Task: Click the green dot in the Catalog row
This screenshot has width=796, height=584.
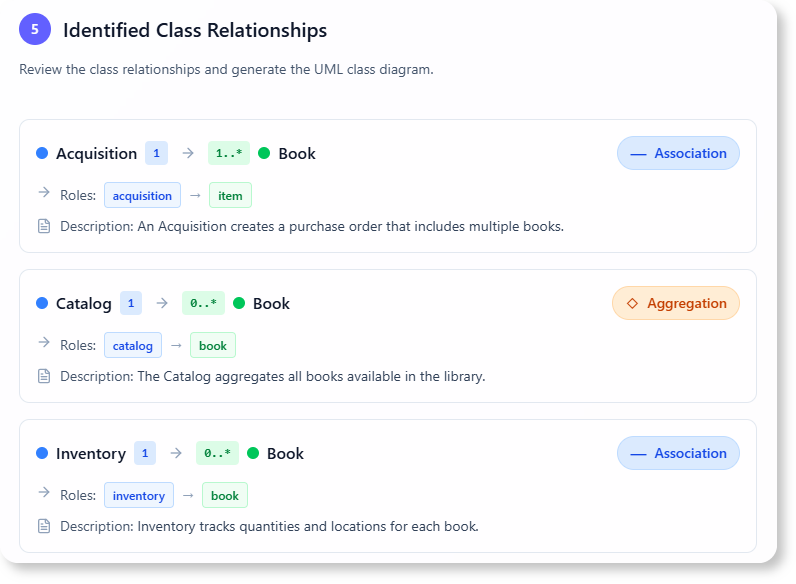Action: click(x=239, y=303)
